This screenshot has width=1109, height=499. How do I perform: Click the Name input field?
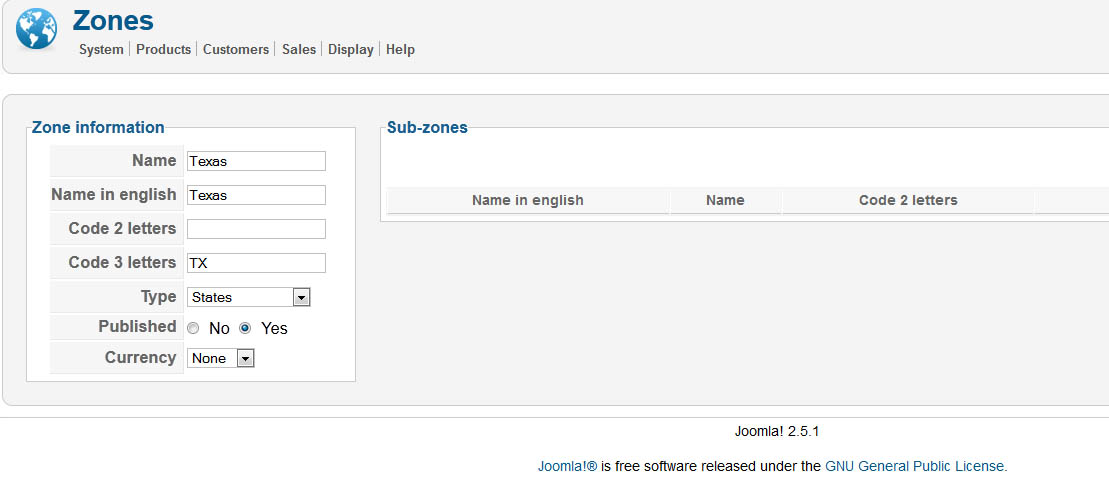click(x=256, y=161)
